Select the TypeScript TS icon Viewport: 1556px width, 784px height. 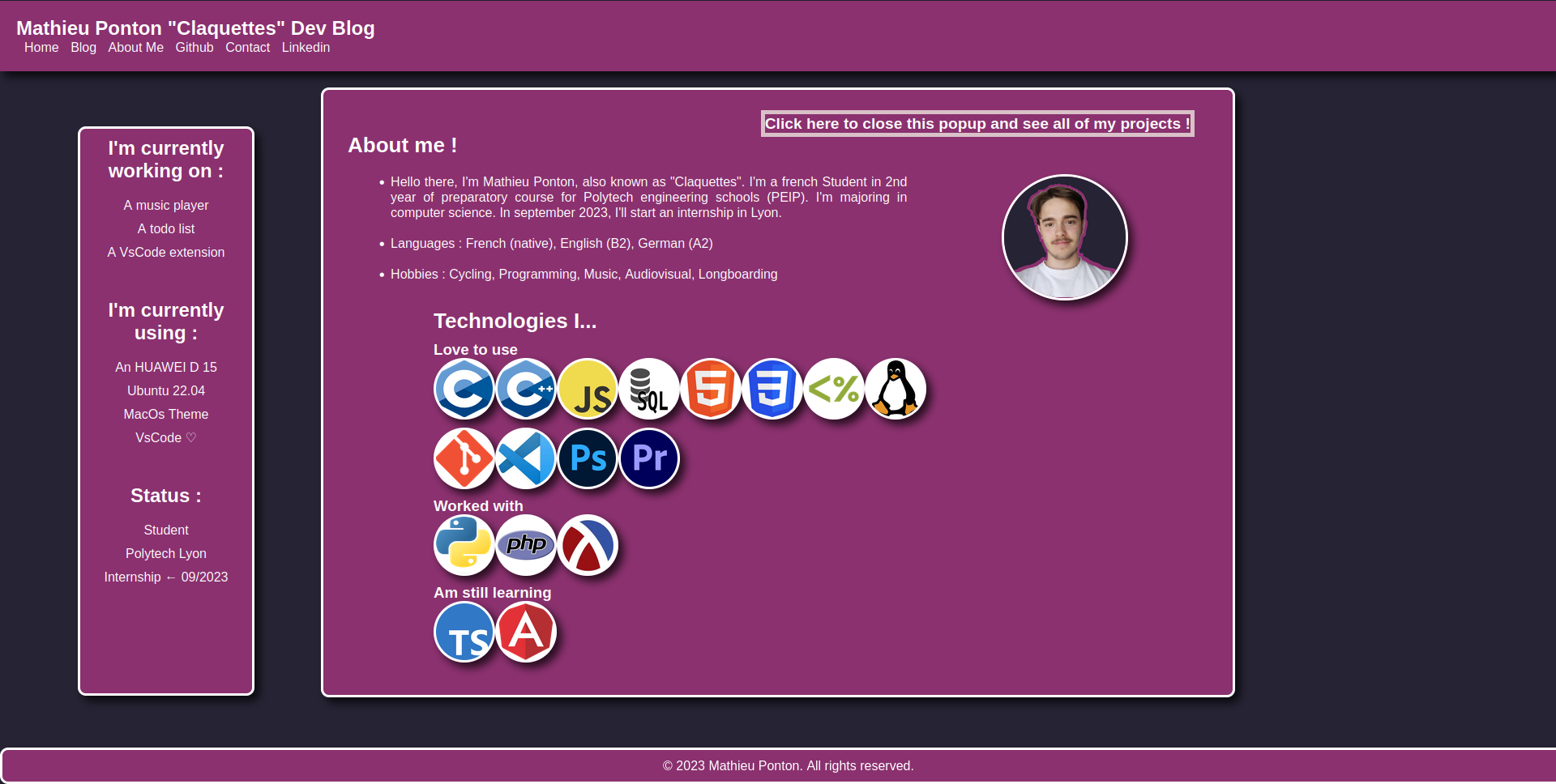[464, 632]
